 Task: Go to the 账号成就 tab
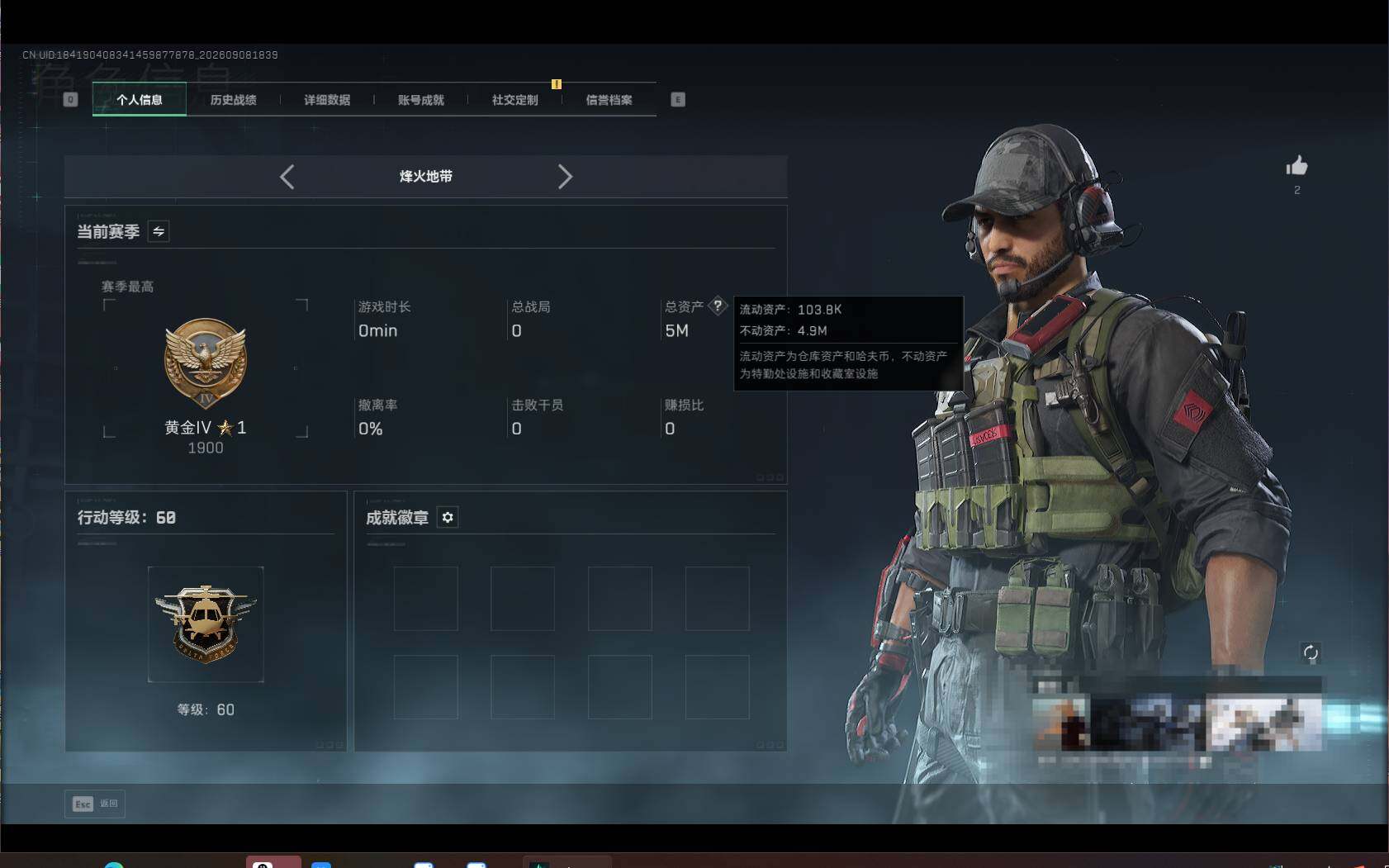point(421,100)
